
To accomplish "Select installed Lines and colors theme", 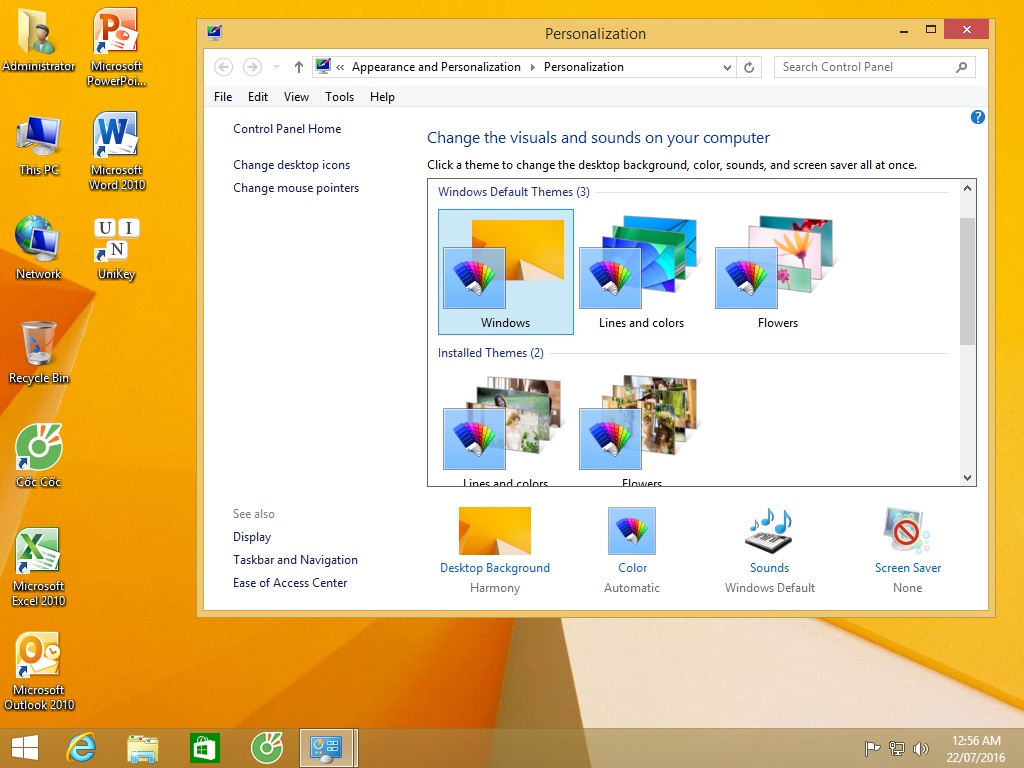I will 505,430.
